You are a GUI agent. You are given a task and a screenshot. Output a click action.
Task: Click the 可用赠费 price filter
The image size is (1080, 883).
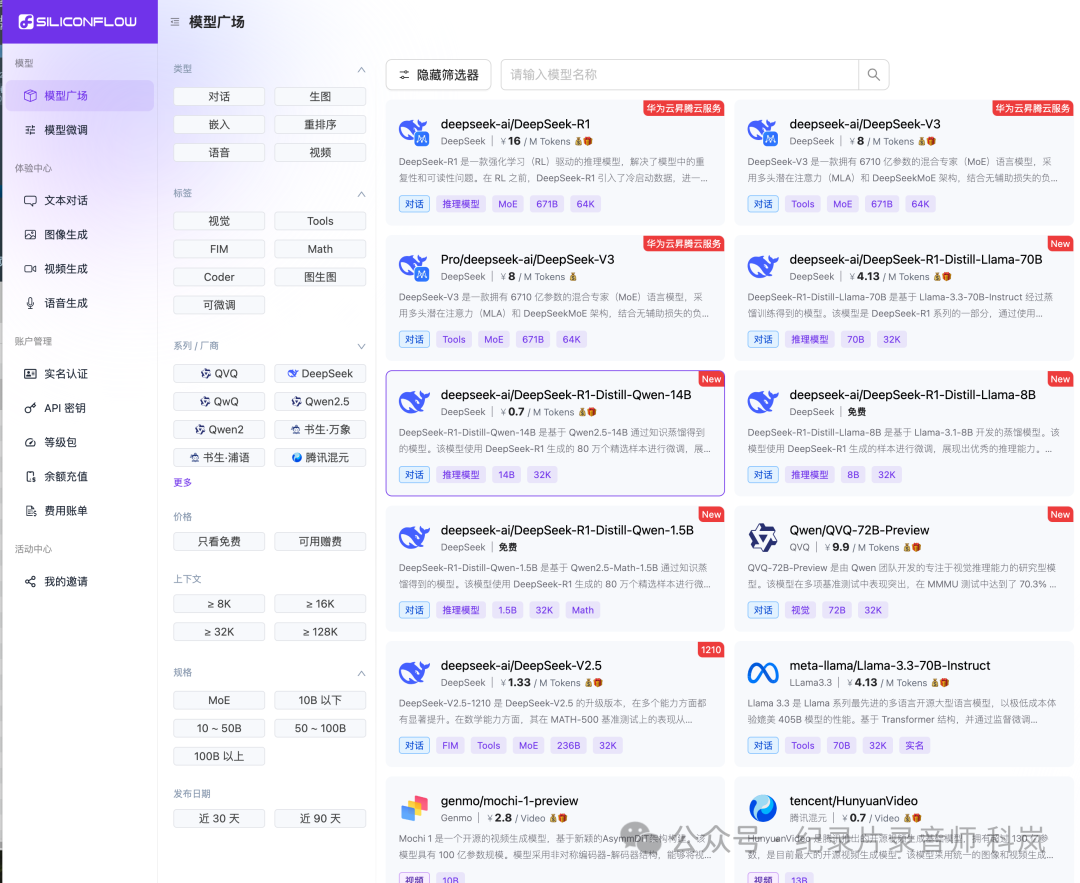click(320, 541)
